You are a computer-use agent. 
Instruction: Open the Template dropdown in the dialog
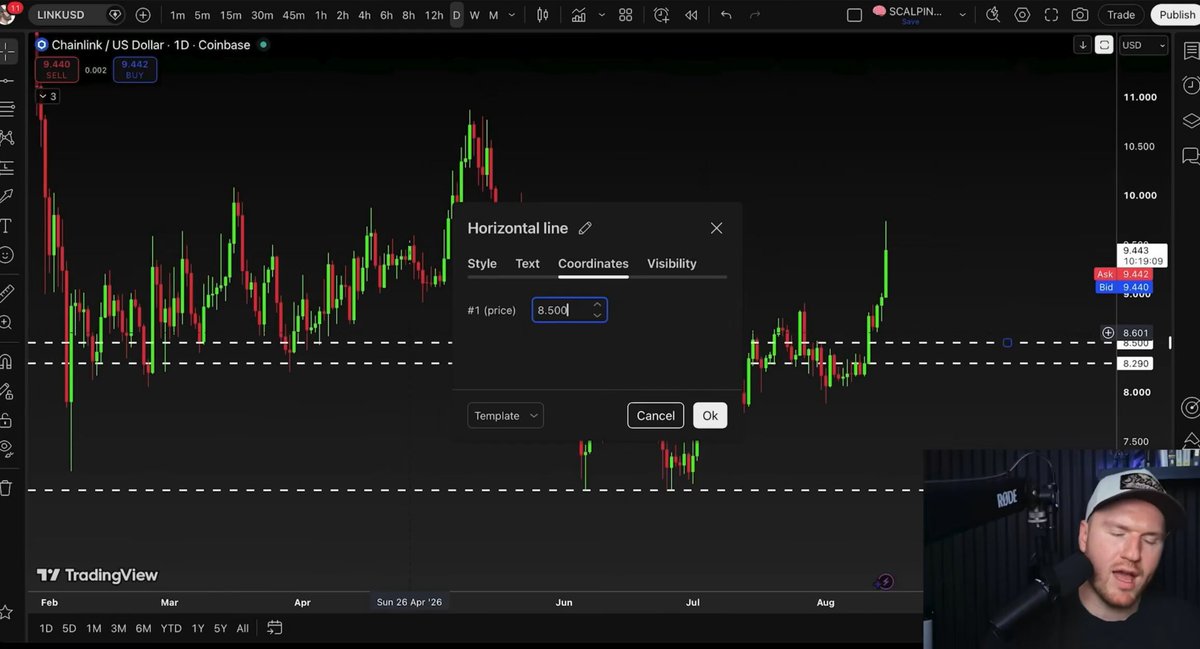tap(505, 416)
